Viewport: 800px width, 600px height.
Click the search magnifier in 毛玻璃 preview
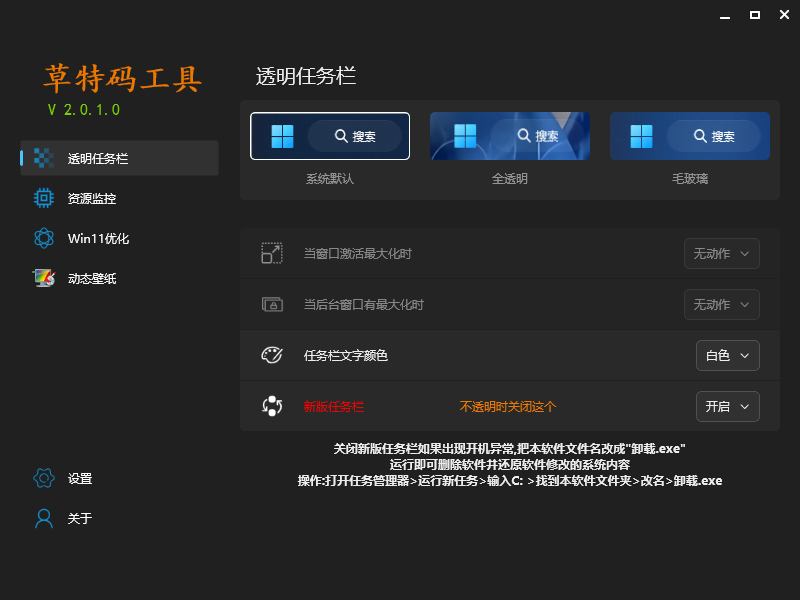tap(700, 136)
